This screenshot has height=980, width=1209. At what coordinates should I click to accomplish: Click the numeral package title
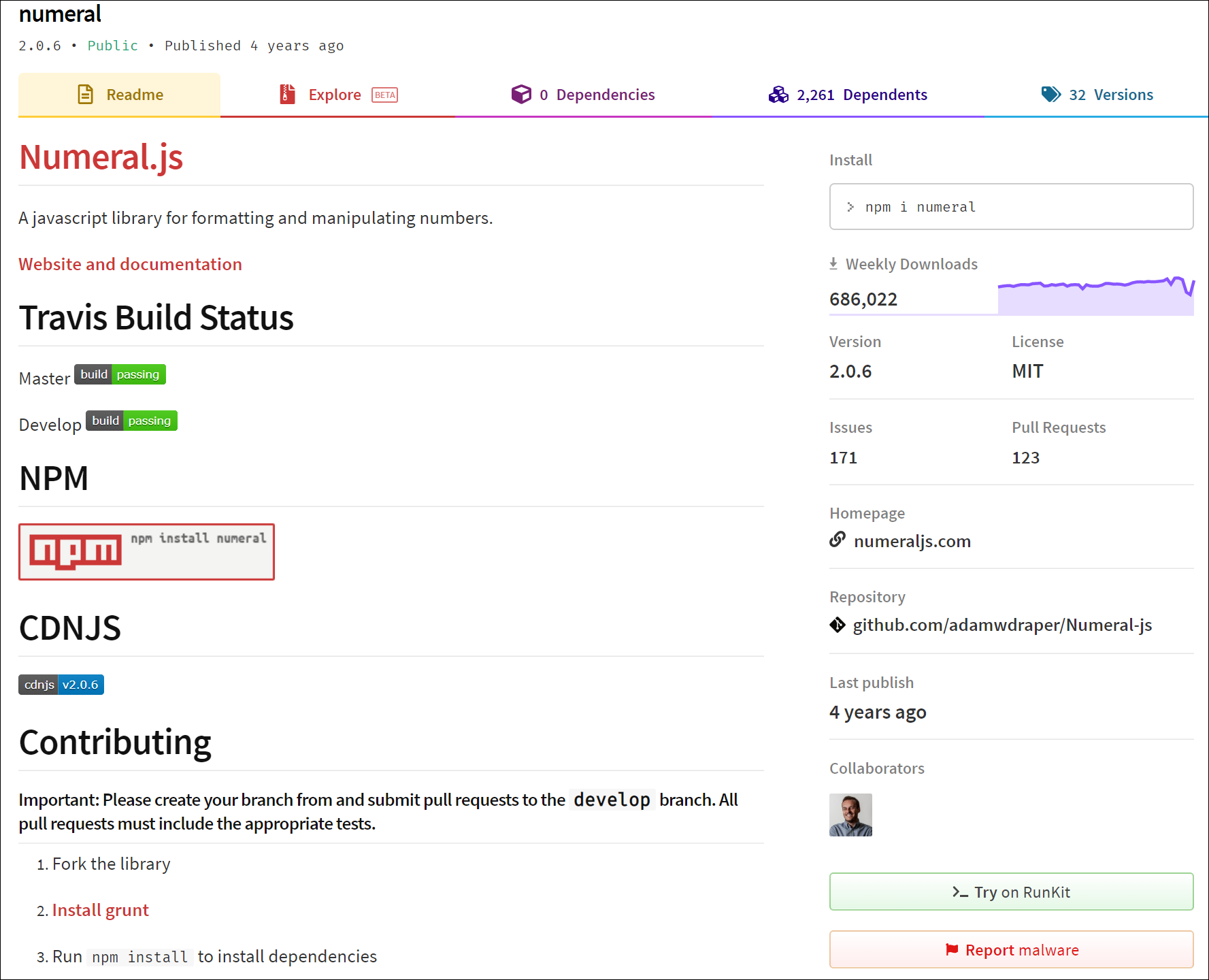[x=60, y=14]
